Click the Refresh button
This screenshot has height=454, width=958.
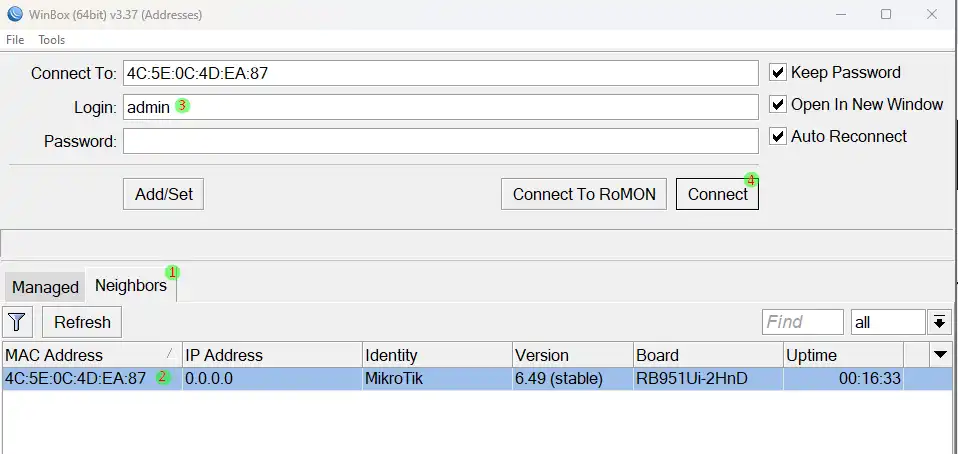82,322
